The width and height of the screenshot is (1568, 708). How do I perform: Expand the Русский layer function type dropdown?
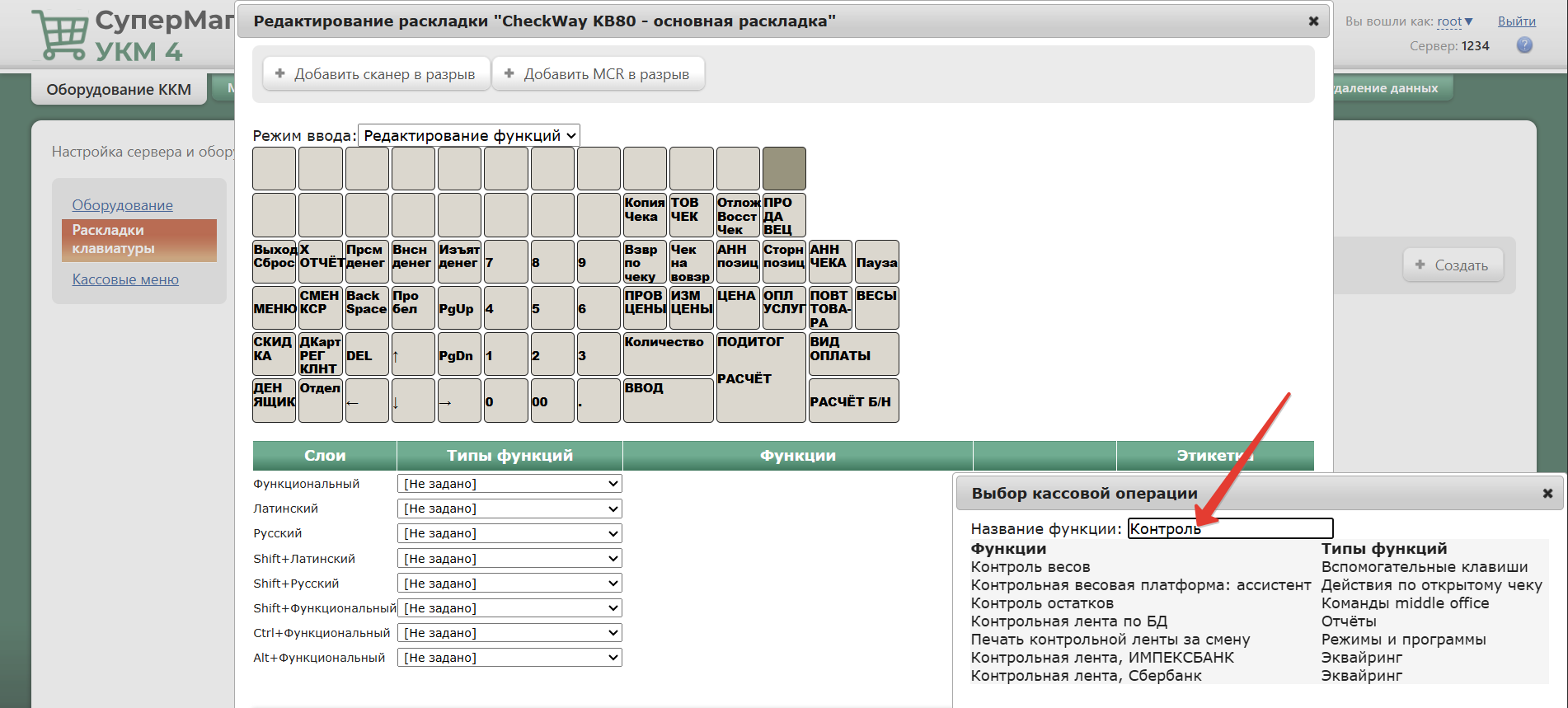509,533
